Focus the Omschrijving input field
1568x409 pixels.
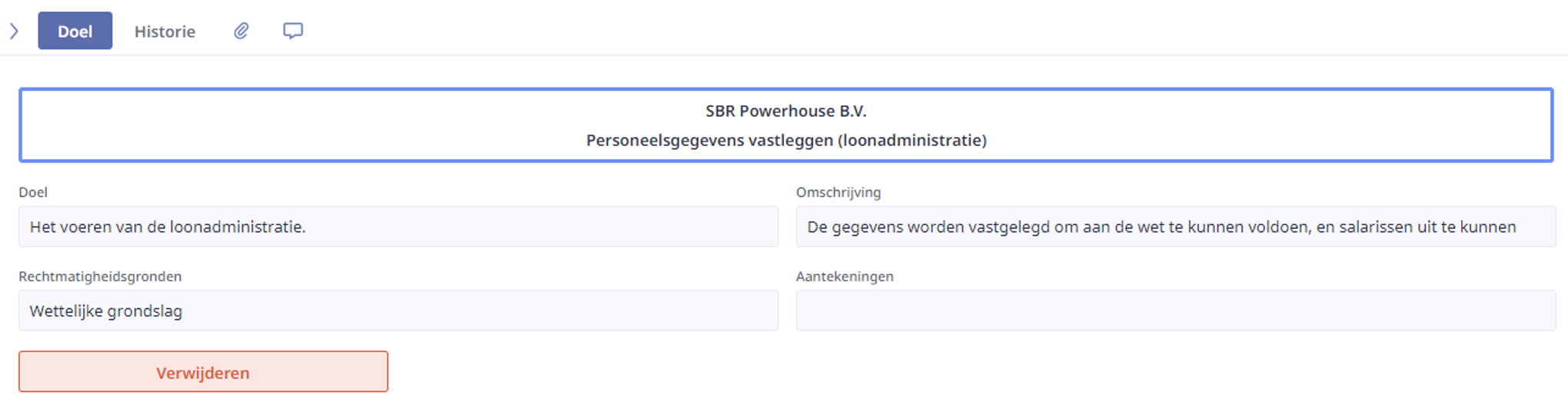point(1176,227)
